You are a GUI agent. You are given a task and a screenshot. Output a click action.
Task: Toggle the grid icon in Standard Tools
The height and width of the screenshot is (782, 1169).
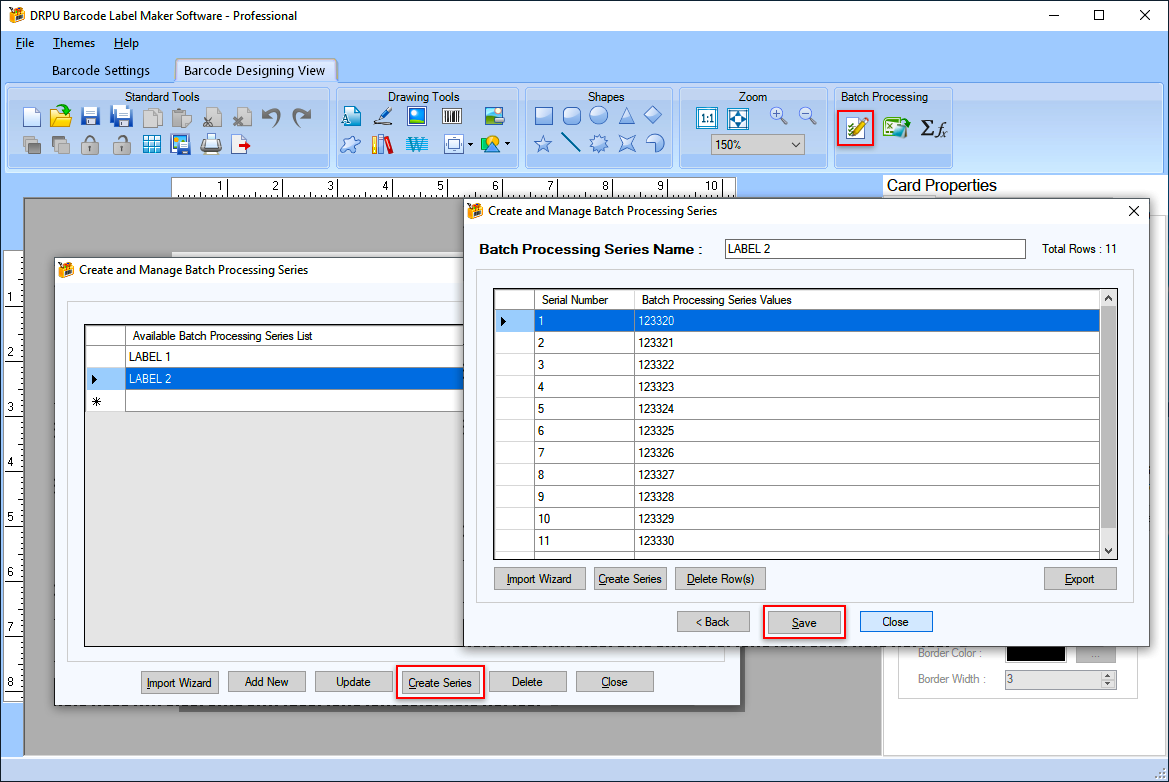pyautogui.click(x=152, y=144)
